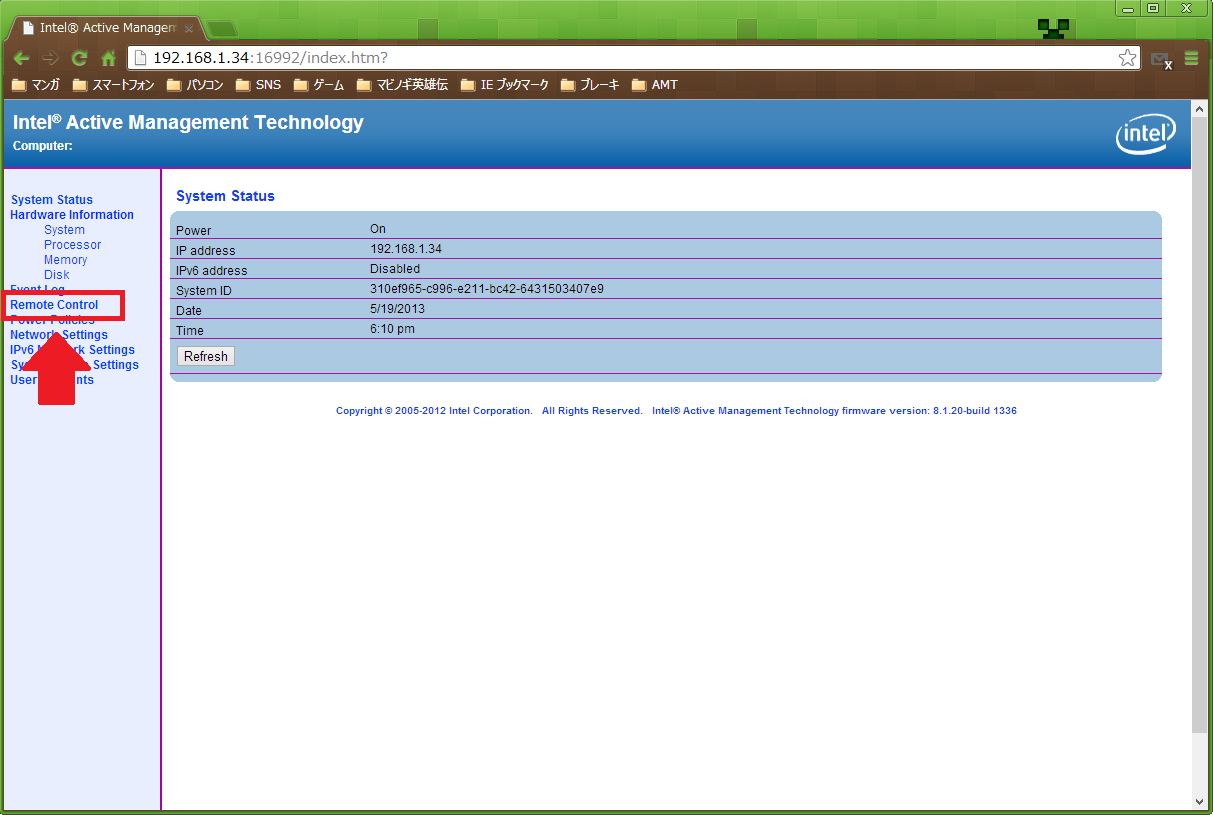Reload the page with the refresh icon
1213x815 pixels.
click(79, 58)
